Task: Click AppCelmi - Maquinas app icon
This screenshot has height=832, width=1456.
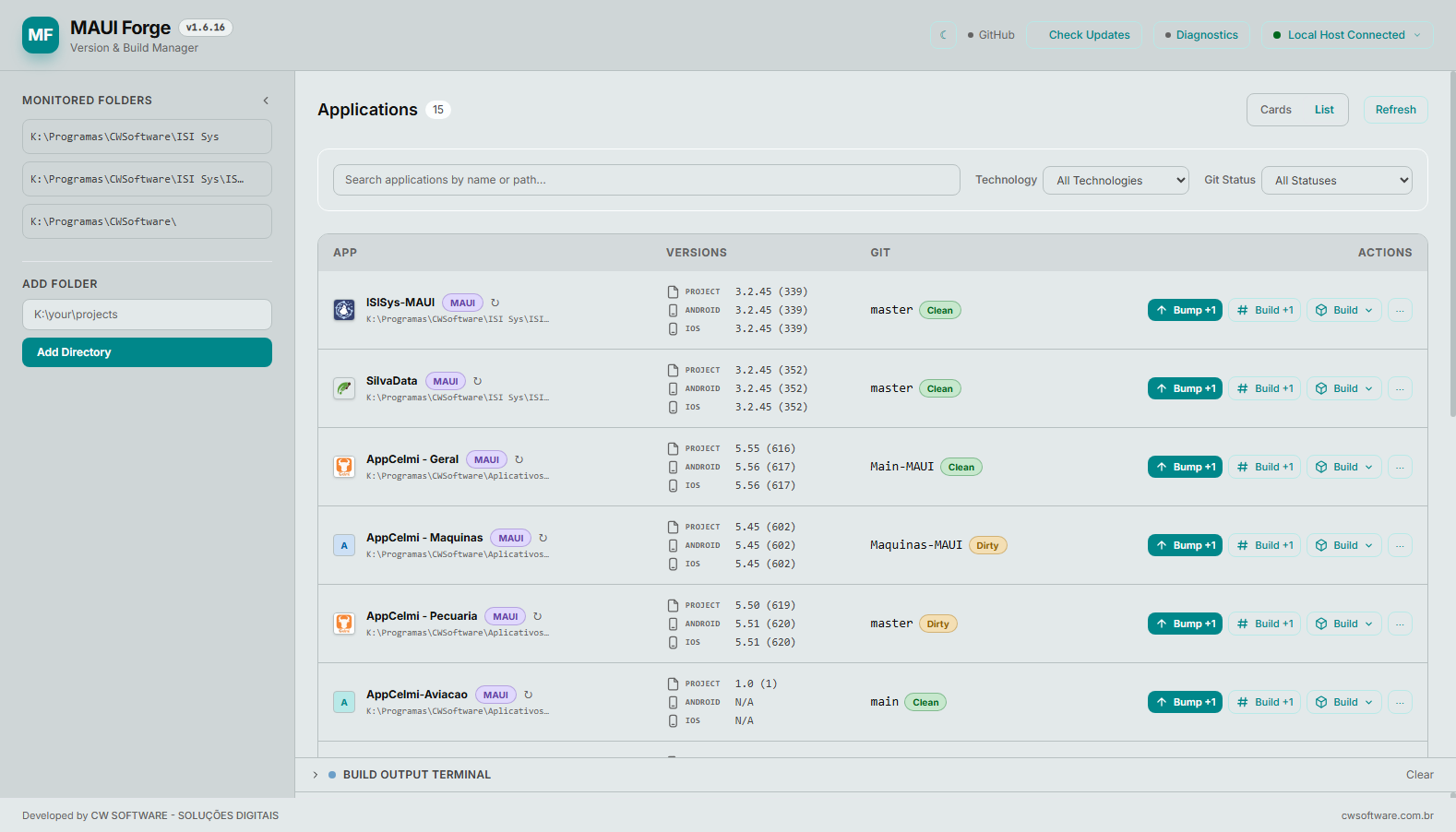Action: [344, 545]
